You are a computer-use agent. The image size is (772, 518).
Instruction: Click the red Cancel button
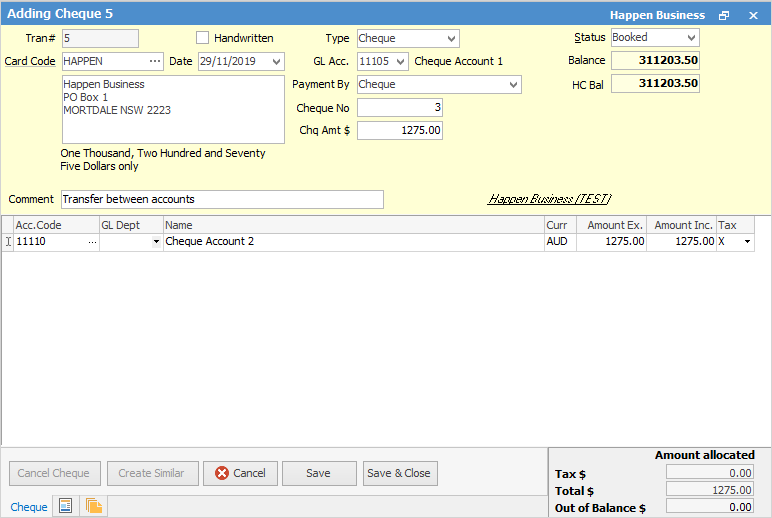[241, 473]
